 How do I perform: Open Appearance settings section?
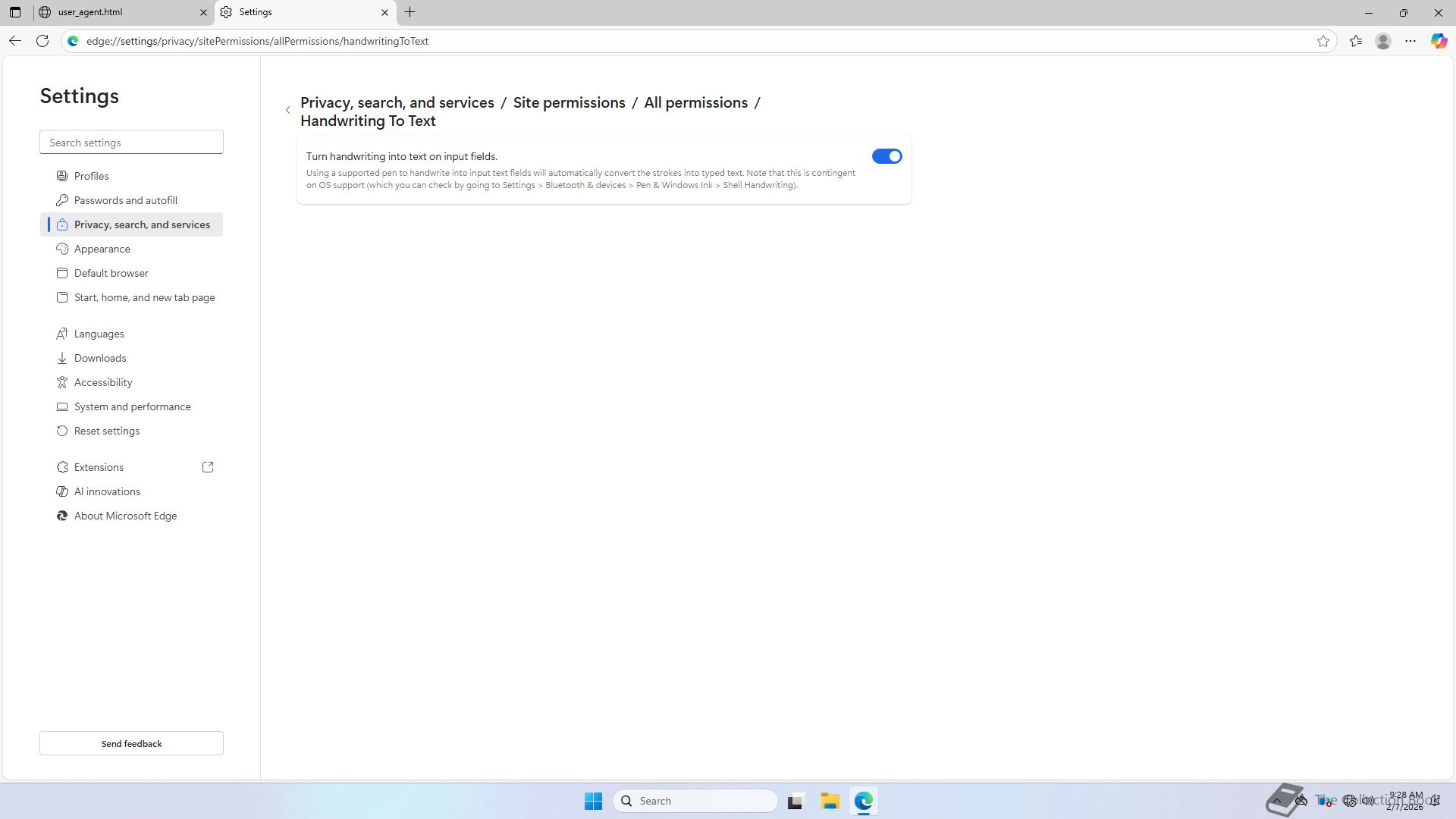coord(102,249)
